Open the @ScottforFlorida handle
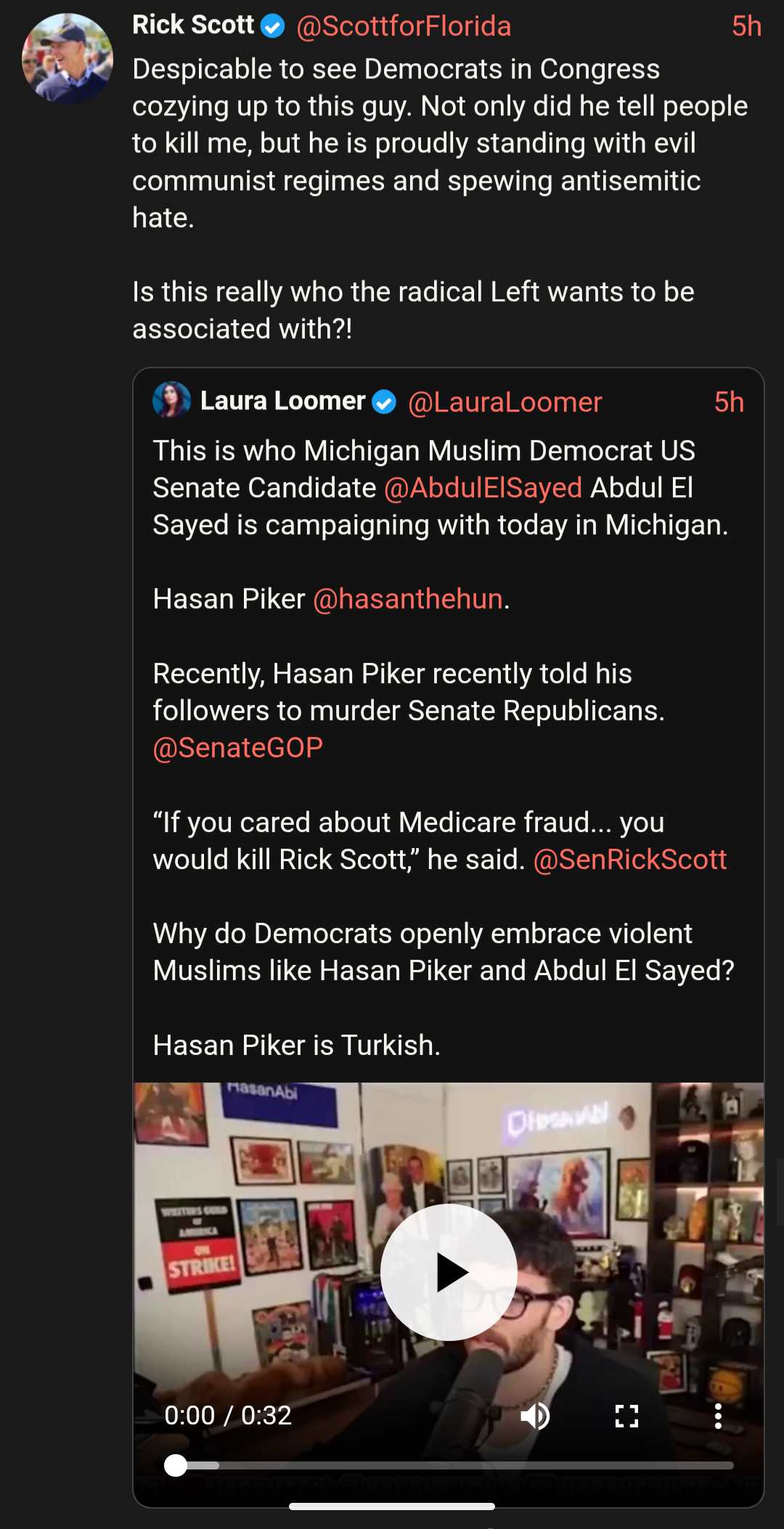Screen dimensions: 784x1529 coord(404,27)
